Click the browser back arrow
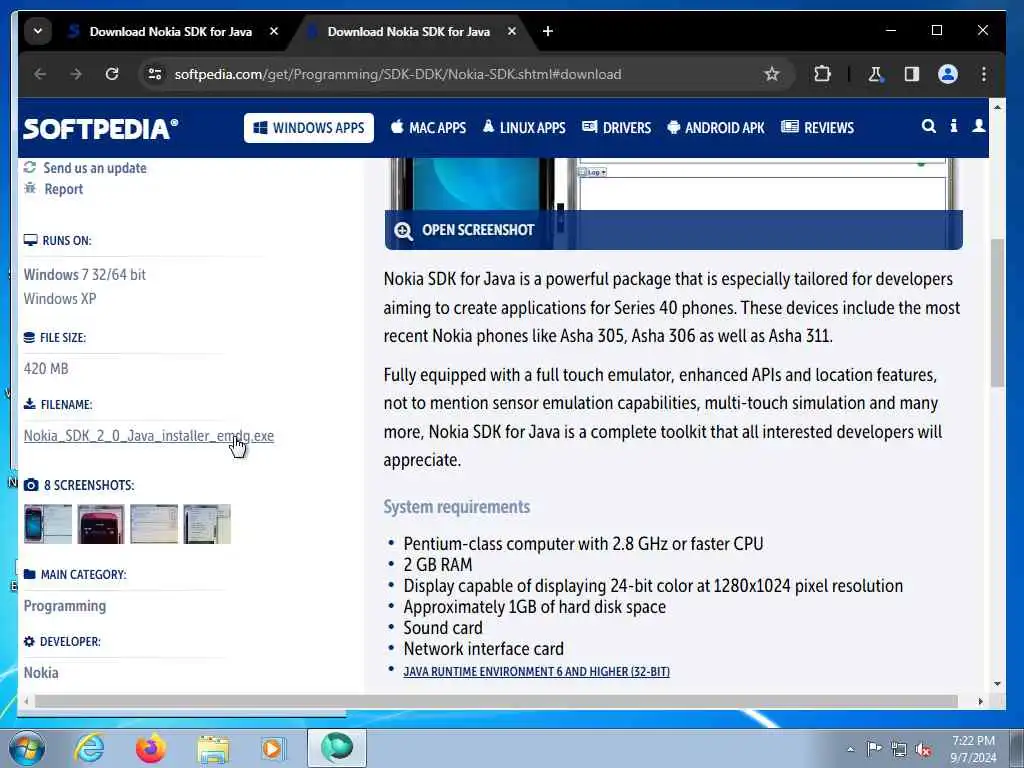 click(40, 74)
